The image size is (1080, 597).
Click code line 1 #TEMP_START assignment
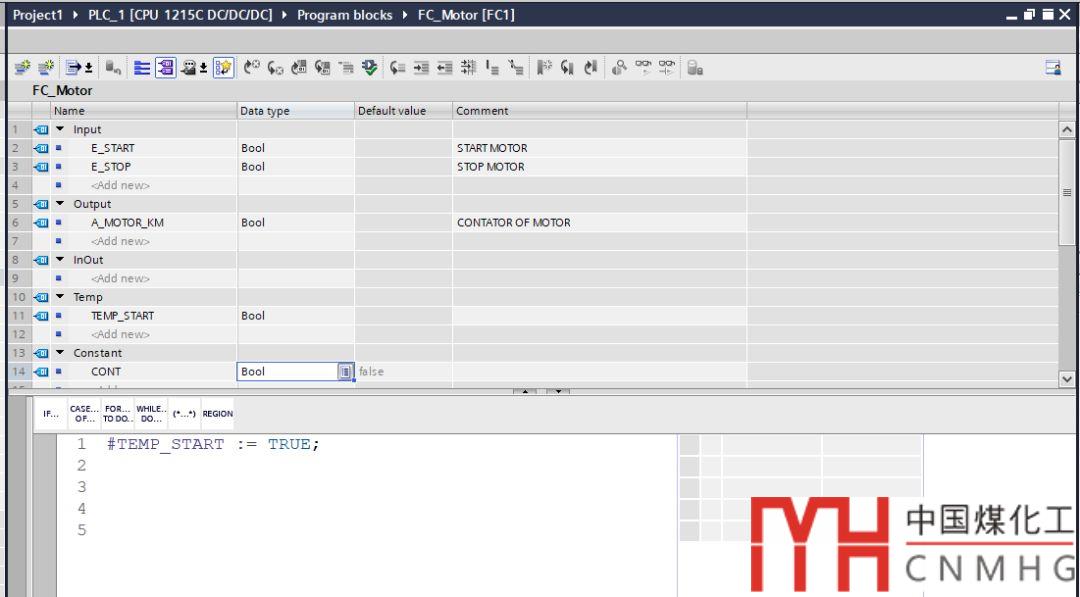coord(214,444)
